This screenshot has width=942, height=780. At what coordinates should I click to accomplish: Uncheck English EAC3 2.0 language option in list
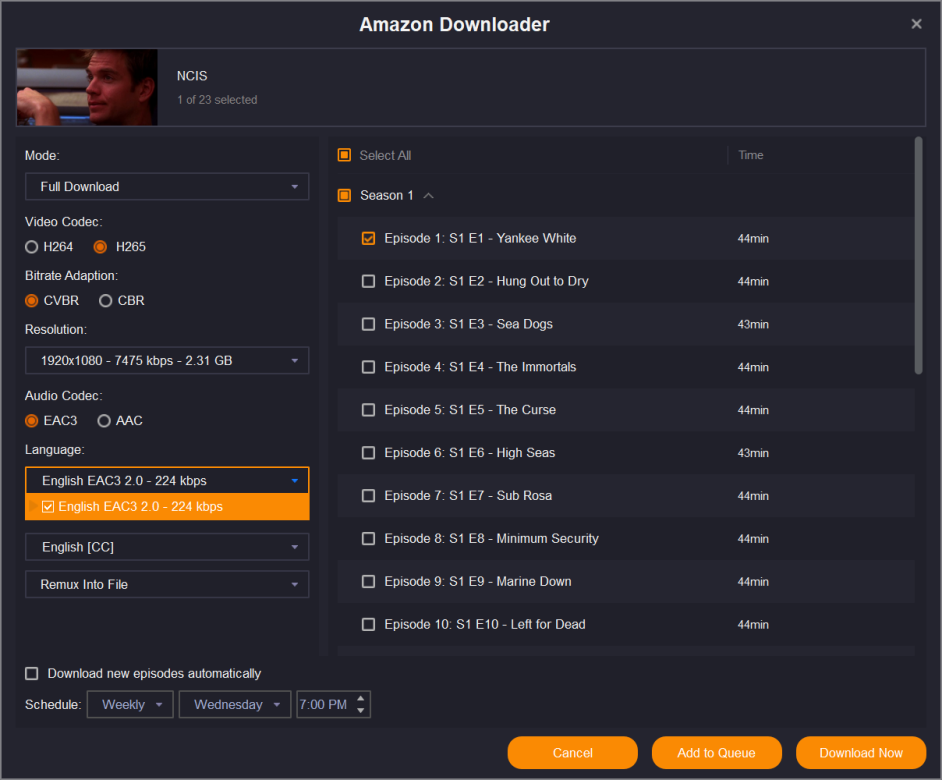pyautogui.click(x=48, y=507)
